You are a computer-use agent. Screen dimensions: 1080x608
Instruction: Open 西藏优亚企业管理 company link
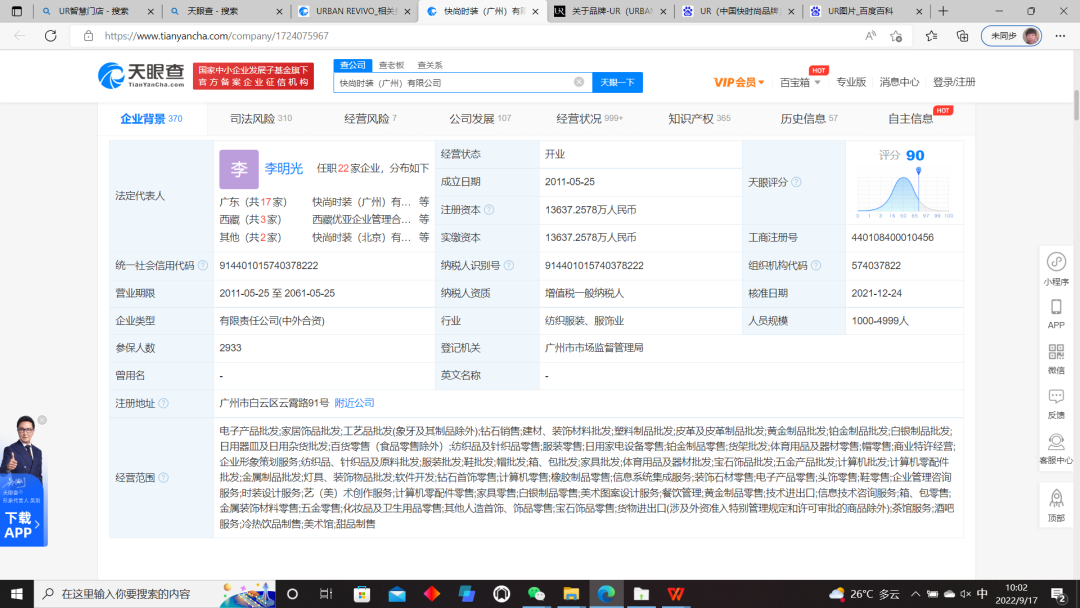(x=362, y=220)
